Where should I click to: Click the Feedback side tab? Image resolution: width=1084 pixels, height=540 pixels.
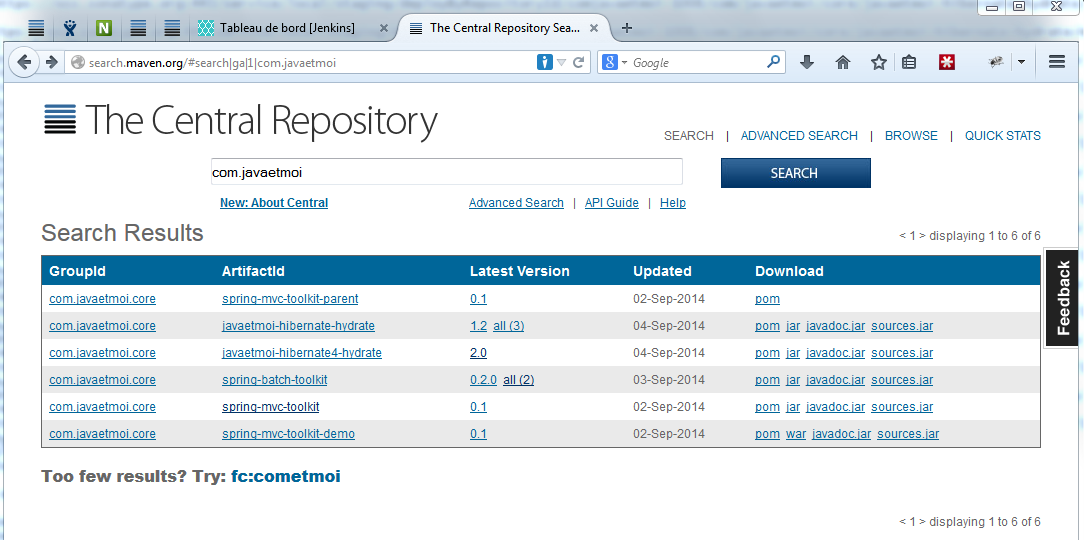(1063, 297)
